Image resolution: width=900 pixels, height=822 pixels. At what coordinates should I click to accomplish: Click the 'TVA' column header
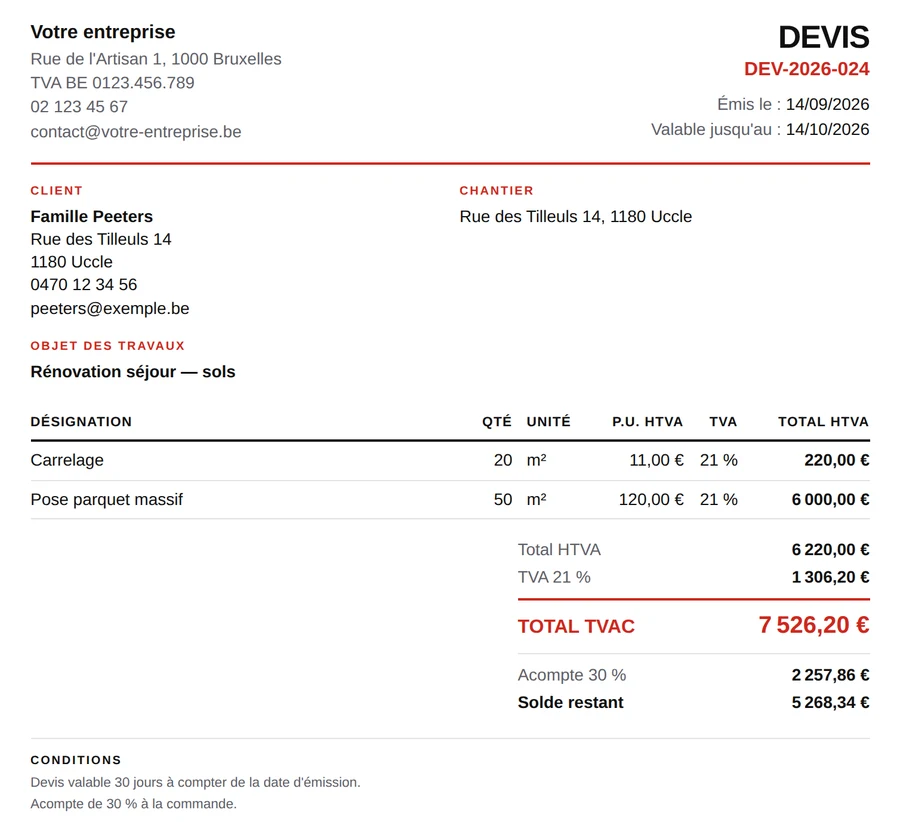(723, 422)
